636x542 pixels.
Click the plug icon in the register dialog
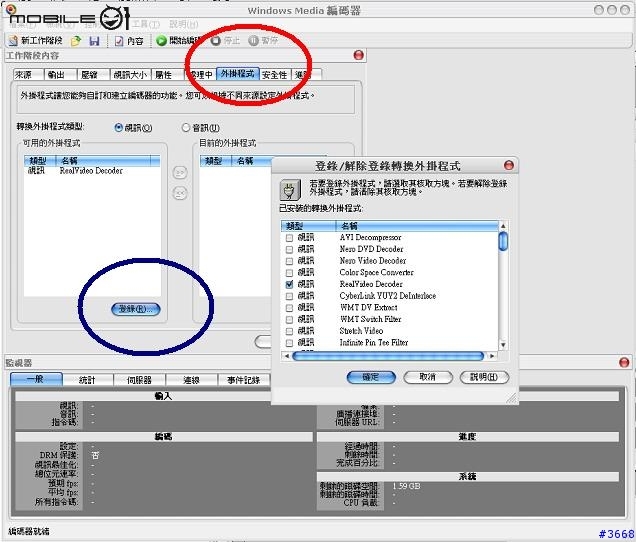click(x=290, y=189)
